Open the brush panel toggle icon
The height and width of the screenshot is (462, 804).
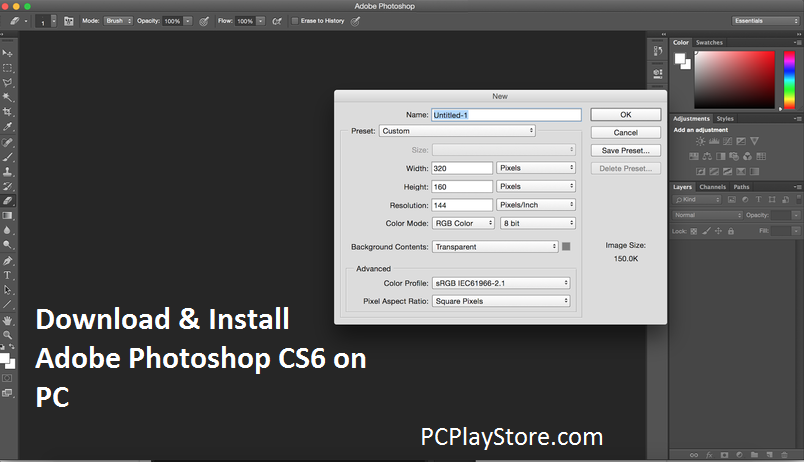[x=69, y=21]
